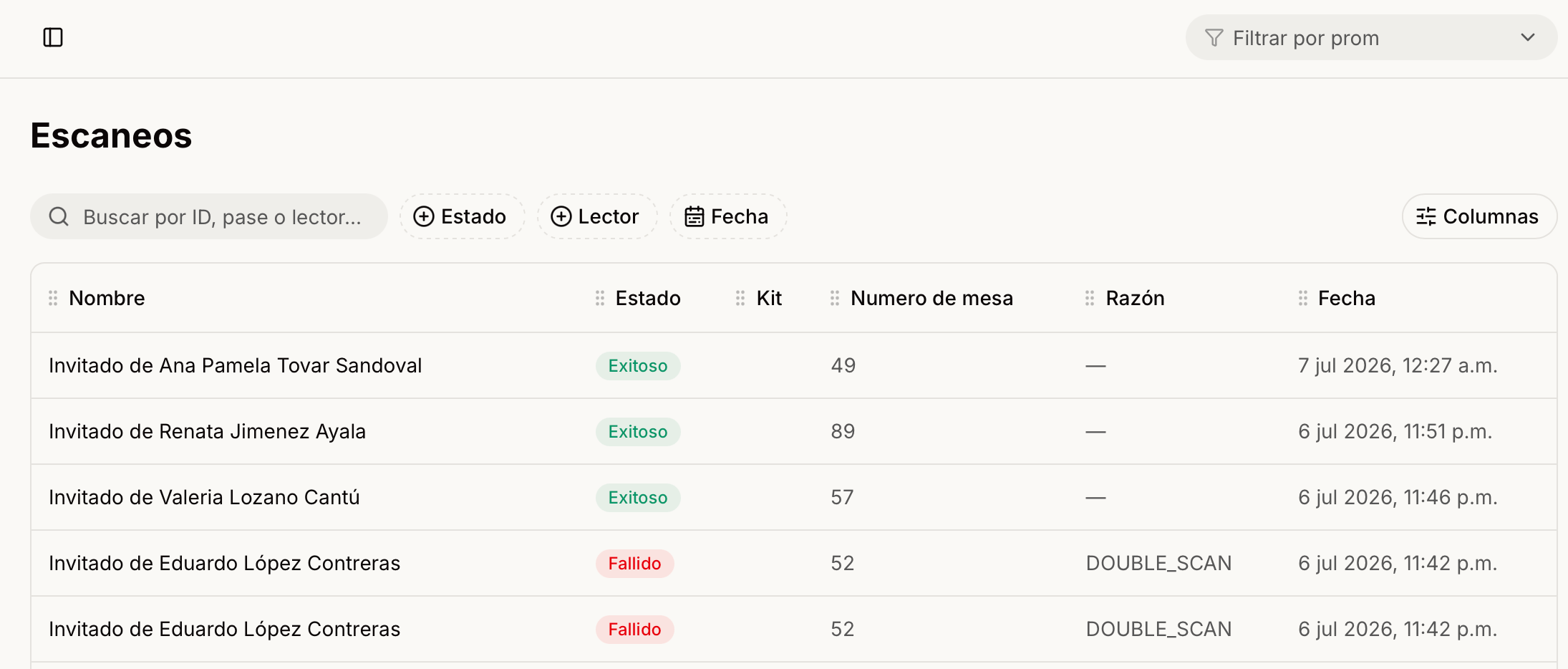The width and height of the screenshot is (1568, 669).
Task: Click Exitoso badge for Renata Jimenez Ayala
Action: [x=638, y=432]
